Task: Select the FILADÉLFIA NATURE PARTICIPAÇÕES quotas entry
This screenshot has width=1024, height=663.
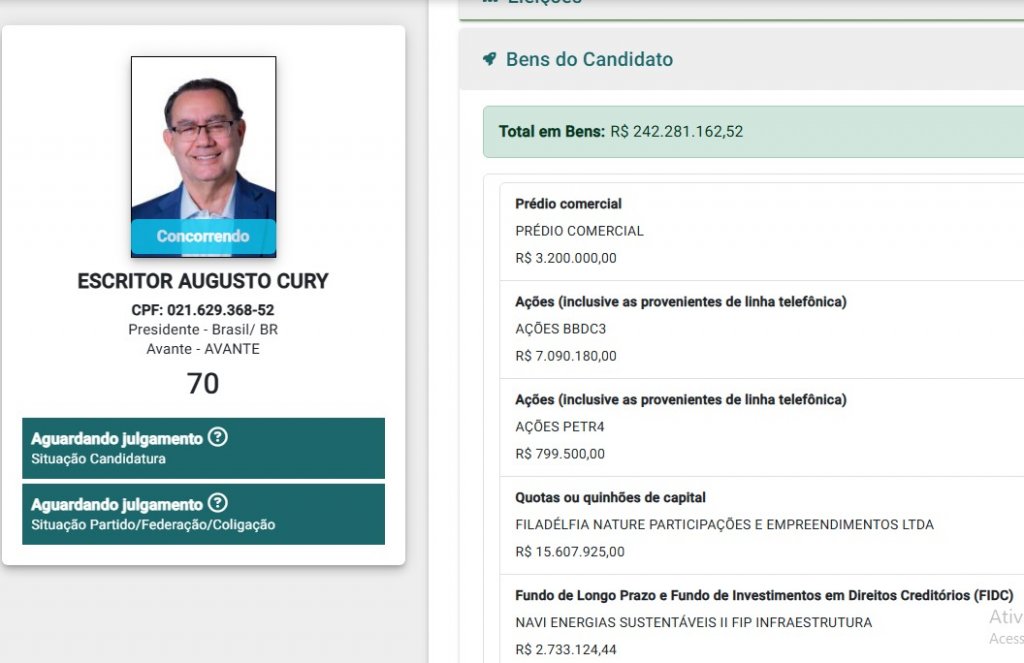Action: tap(761, 525)
